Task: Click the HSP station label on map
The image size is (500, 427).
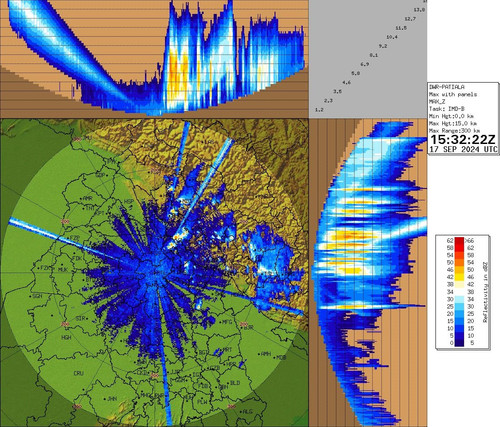Action: click(x=128, y=201)
